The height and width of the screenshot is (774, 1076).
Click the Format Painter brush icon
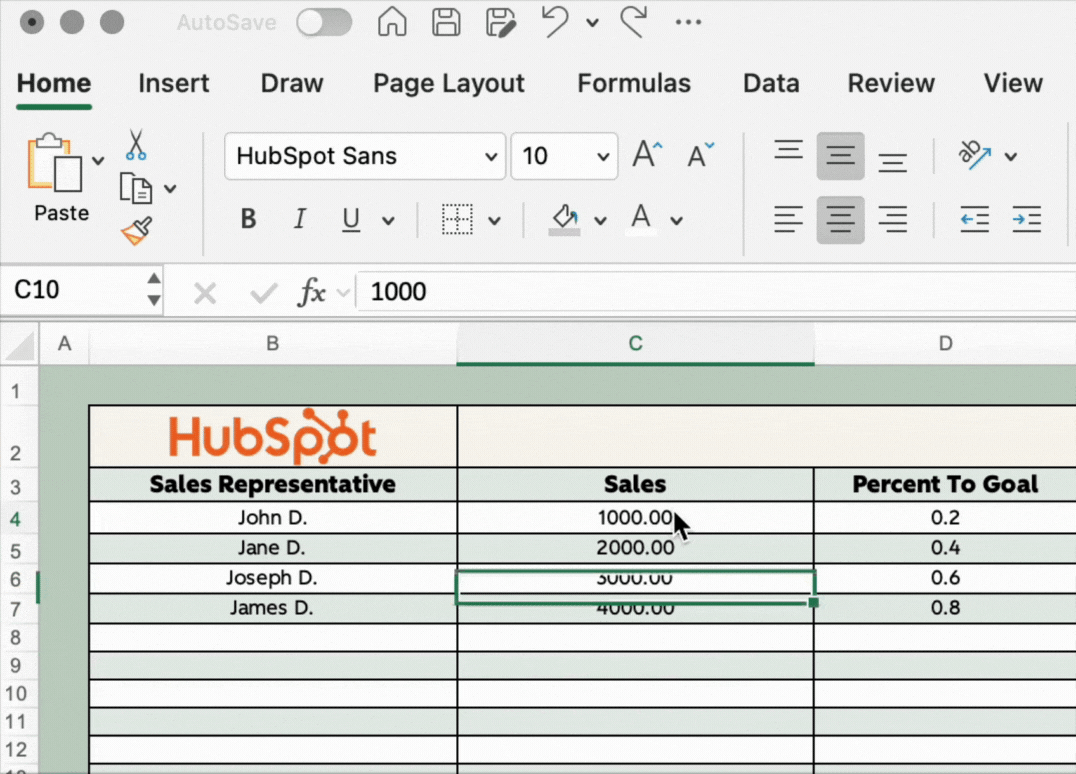[136, 231]
